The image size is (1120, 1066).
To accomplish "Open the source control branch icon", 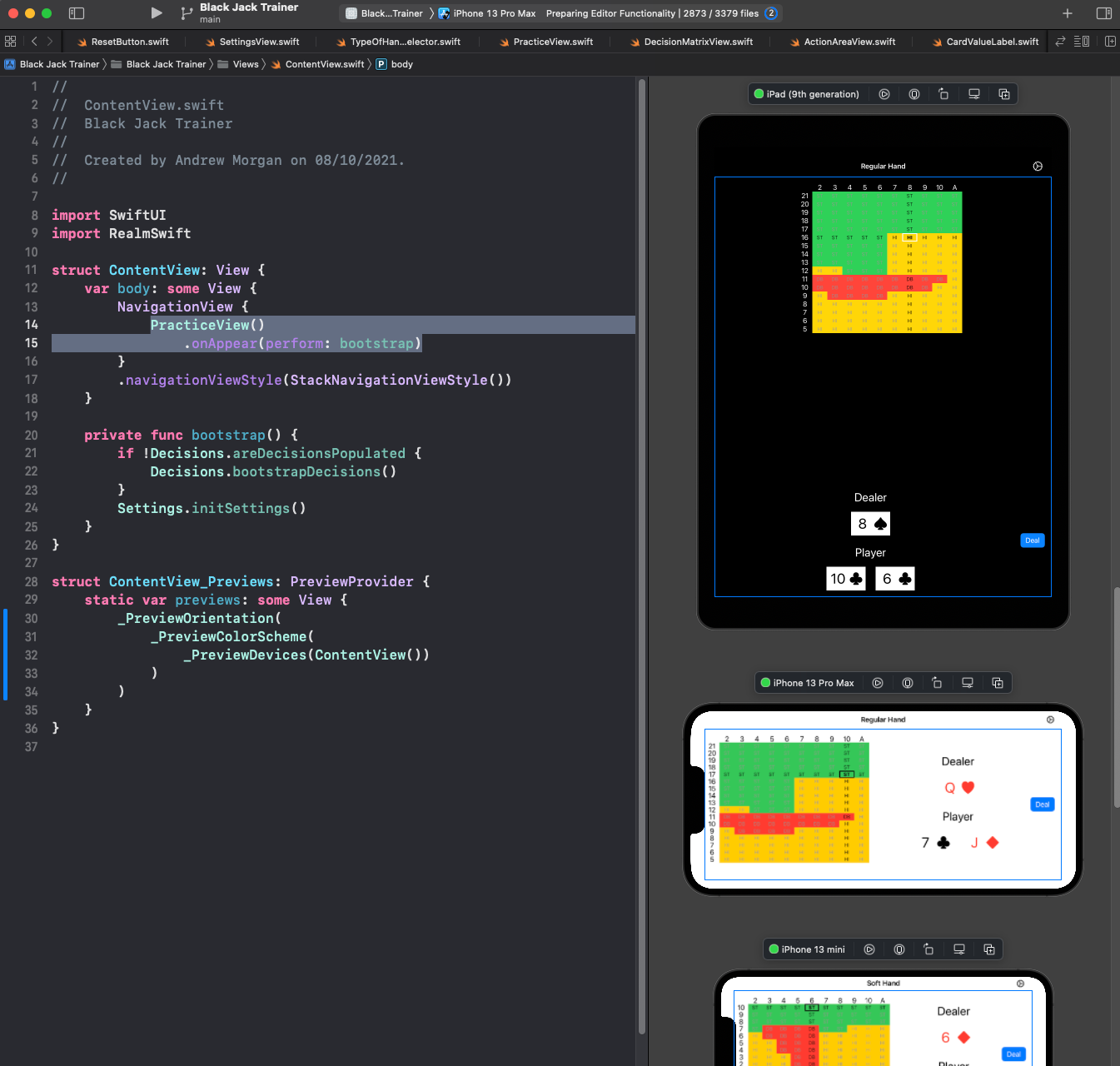I will tap(187, 13).
